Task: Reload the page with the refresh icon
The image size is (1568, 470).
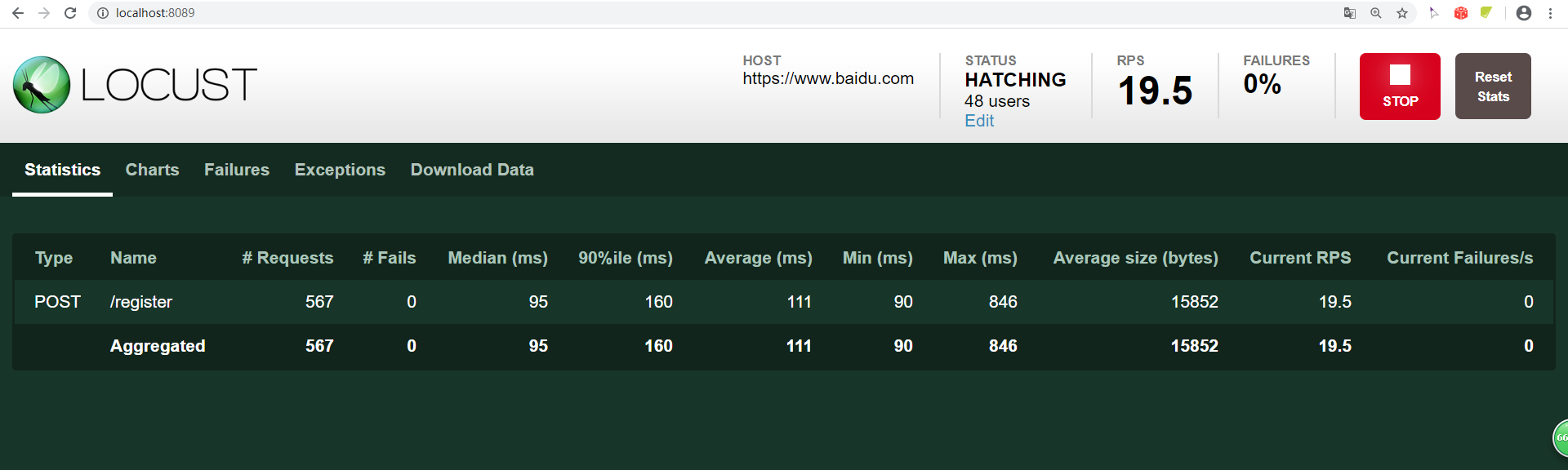Action: click(70, 13)
